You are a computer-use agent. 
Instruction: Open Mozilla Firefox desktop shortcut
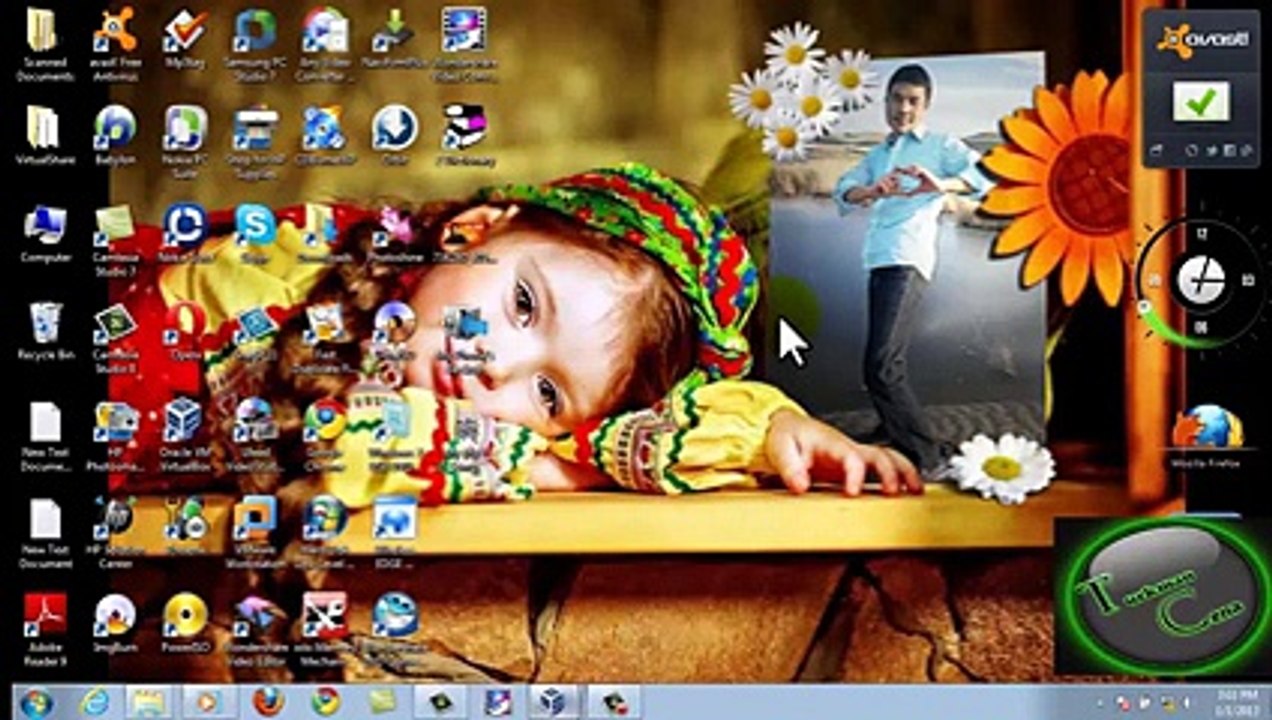tap(1205, 437)
